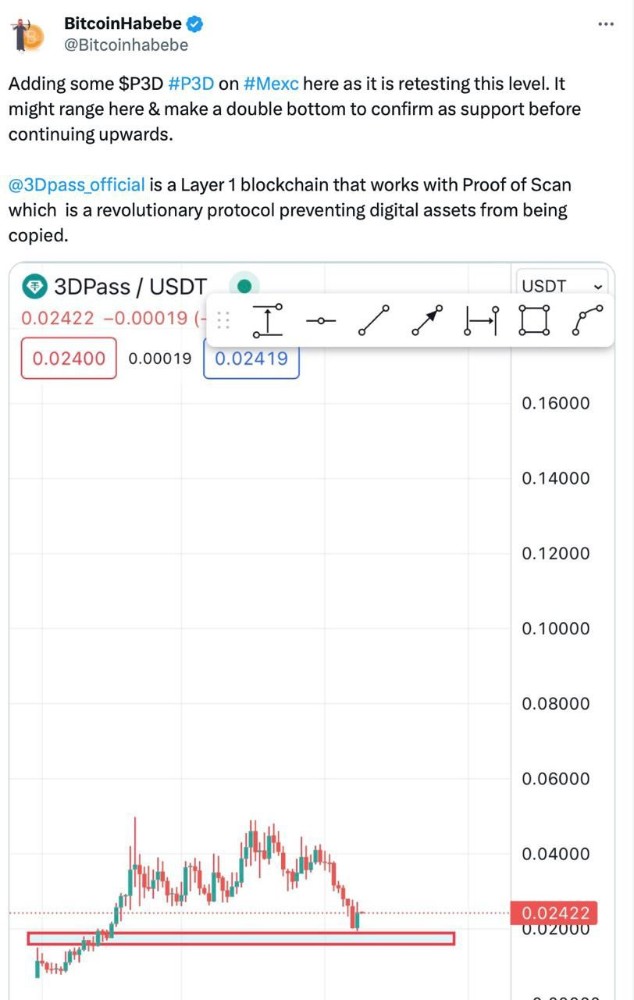Viewport: 634px width, 1000px height.
Task: Click the red 0.02422 price label
Action: (554, 913)
